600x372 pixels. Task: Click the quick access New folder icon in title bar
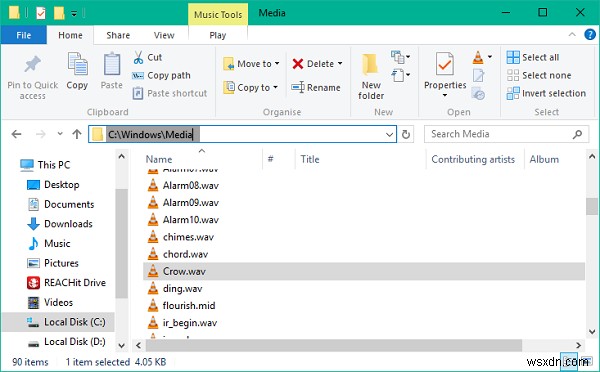coord(59,13)
